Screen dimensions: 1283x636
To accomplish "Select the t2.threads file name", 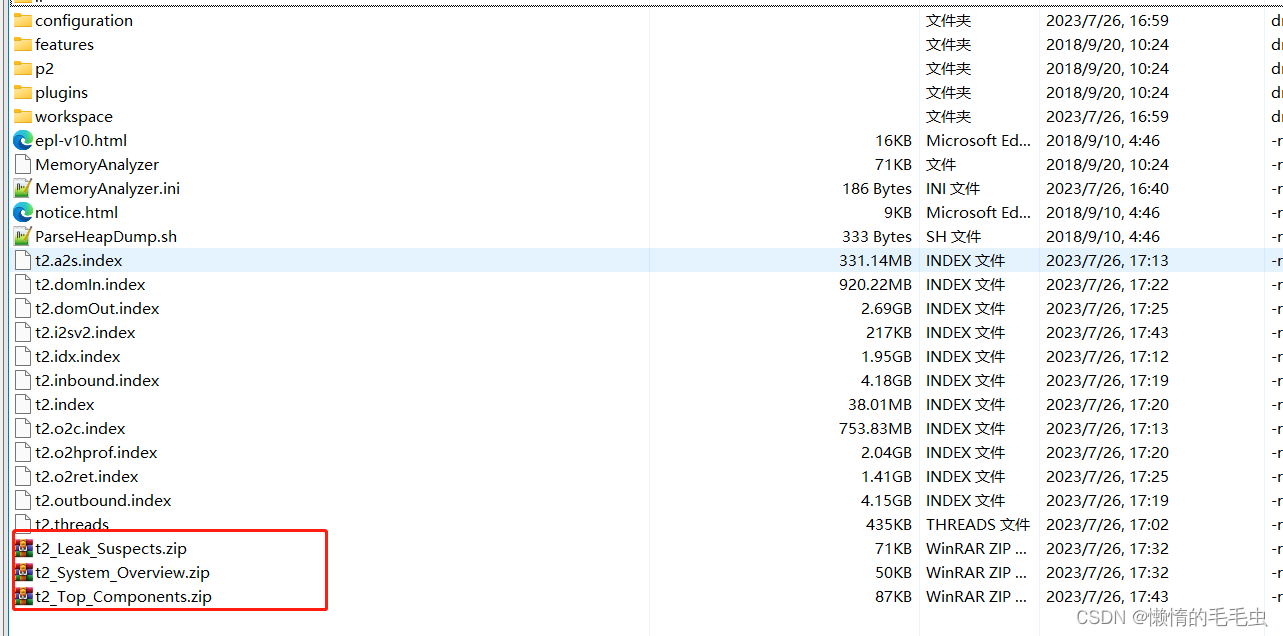I will click(x=72, y=524).
